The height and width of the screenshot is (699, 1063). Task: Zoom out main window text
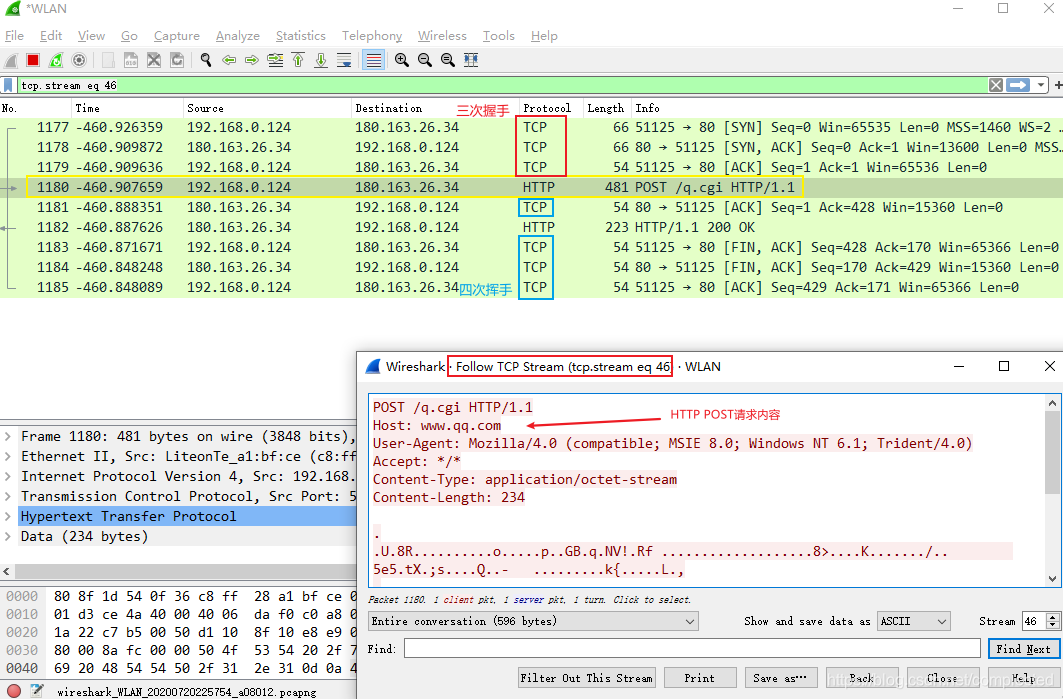425,60
